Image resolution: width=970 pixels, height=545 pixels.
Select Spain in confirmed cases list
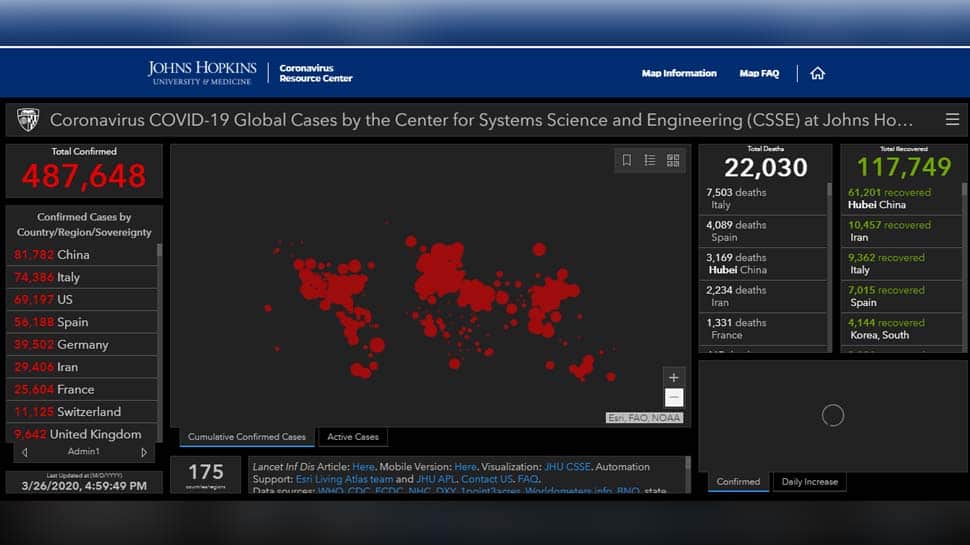(x=81, y=322)
